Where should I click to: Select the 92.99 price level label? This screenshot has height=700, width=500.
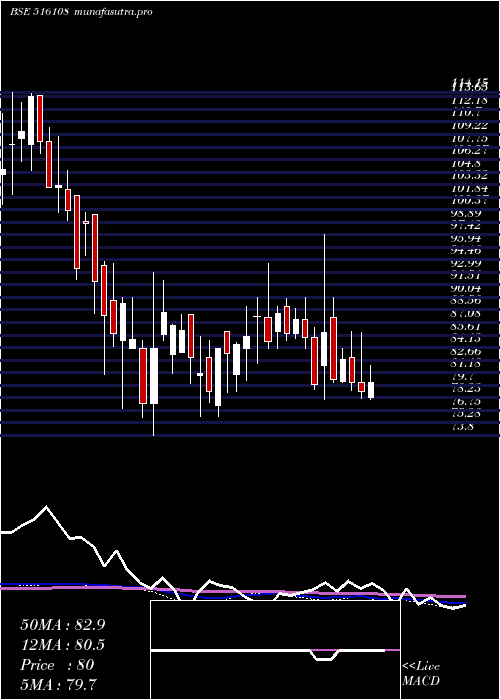point(467,263)
